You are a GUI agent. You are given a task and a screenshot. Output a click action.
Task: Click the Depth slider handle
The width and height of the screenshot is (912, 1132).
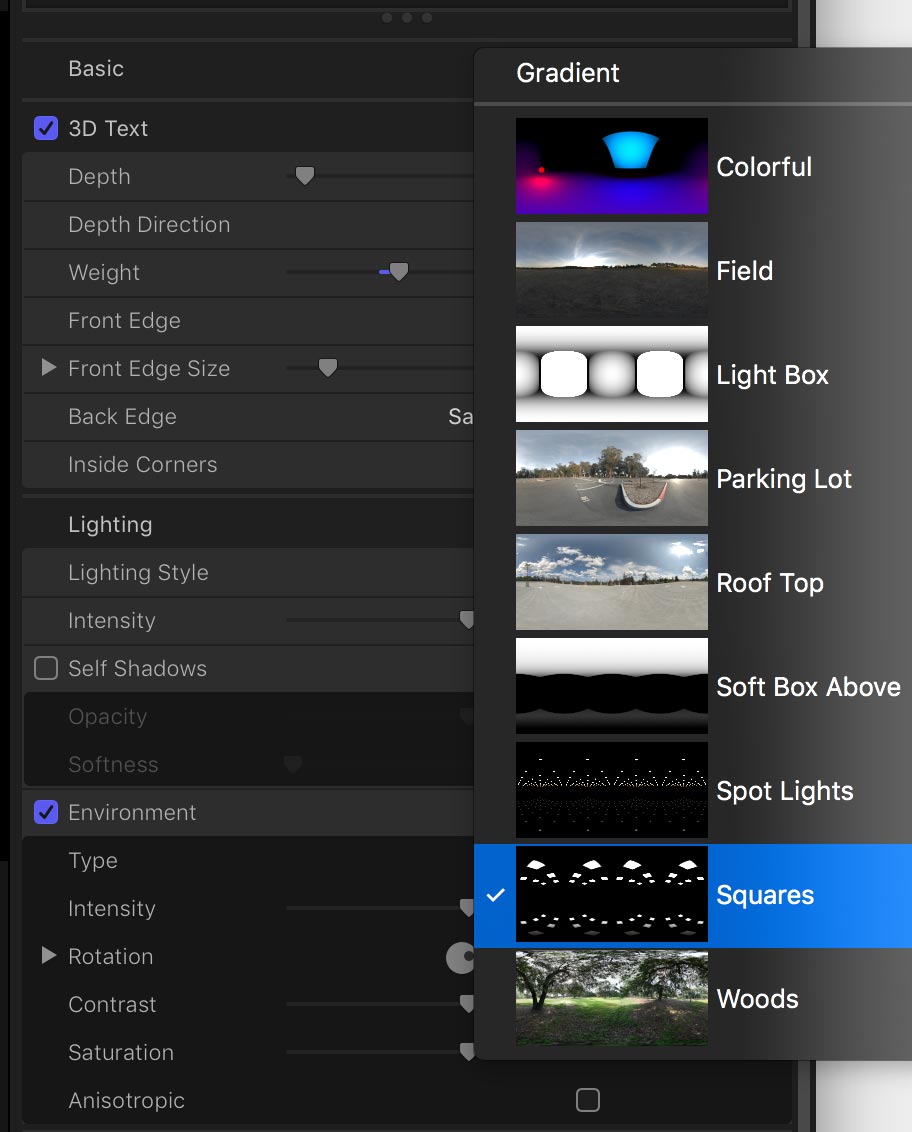pos(305,175)
